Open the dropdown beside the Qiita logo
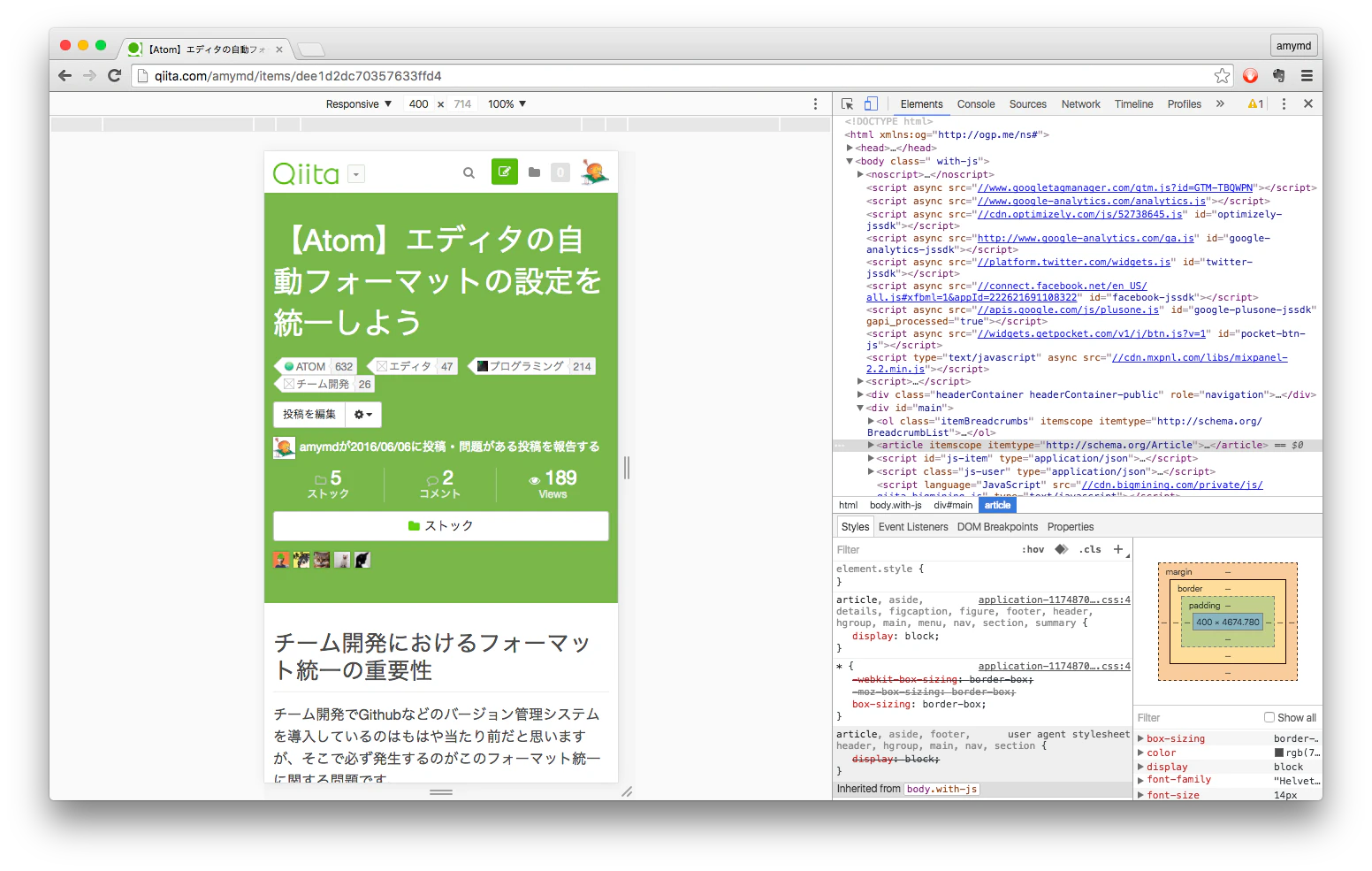 pyautogui.click(x=356, y=174)
